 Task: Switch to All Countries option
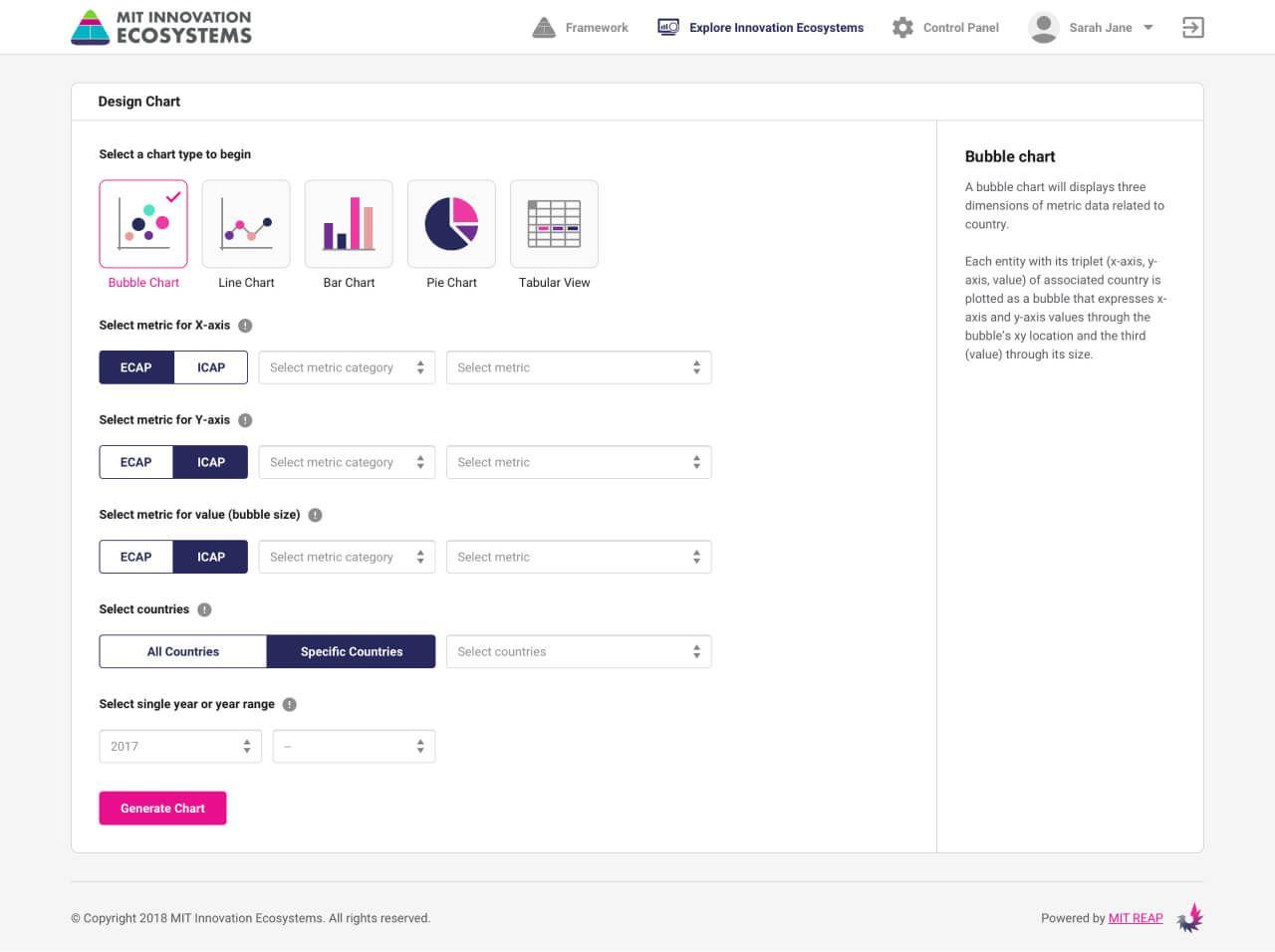click(x=183, y=651)
